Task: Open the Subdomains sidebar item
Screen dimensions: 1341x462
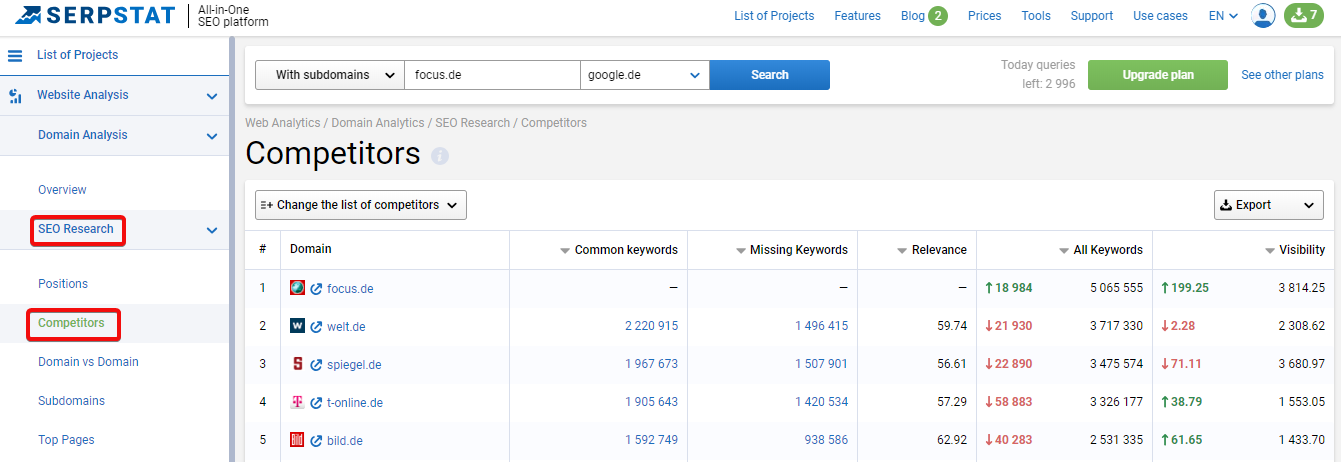Action: click(71, 401)
